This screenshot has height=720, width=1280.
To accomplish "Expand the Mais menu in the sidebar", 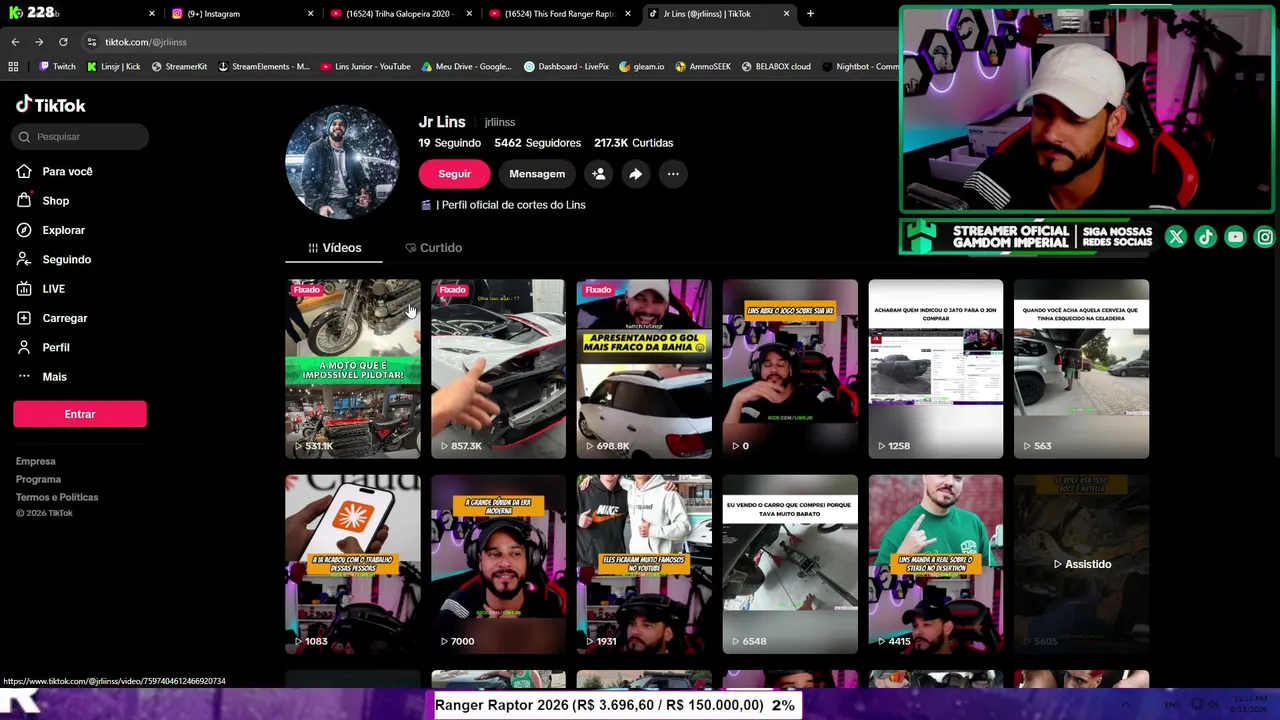I will [x=42, y=377].
